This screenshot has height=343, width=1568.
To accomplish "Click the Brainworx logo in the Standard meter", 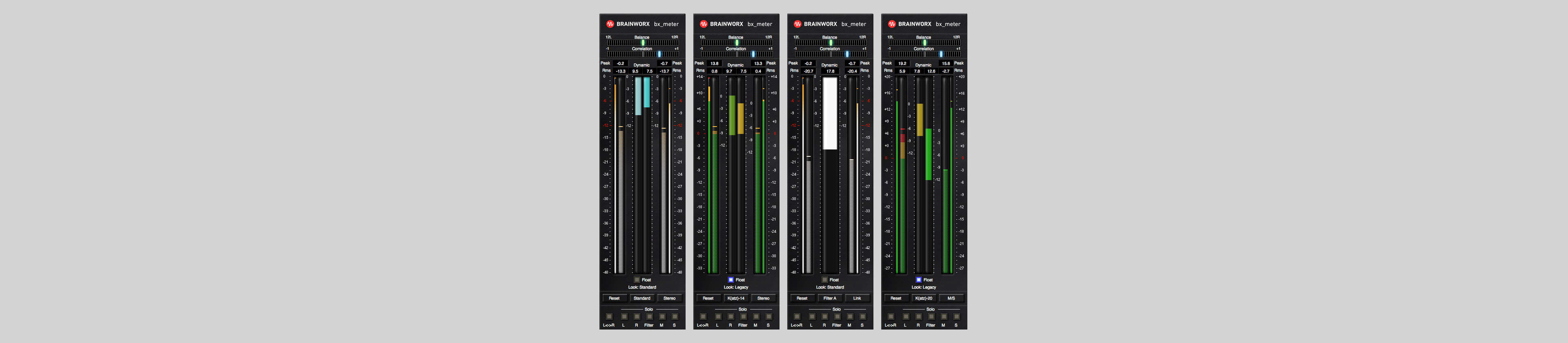I will click(x=610, y=24).
